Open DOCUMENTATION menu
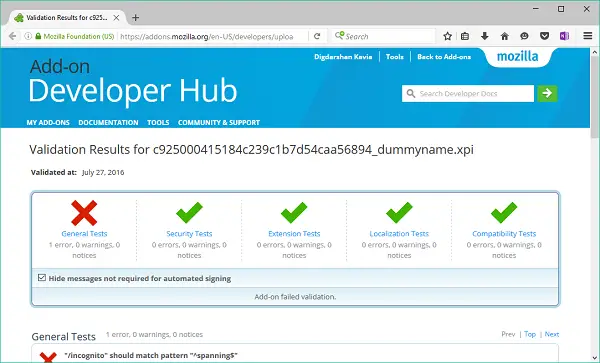This screenshot has height=363, width=600. click(108, 122)
